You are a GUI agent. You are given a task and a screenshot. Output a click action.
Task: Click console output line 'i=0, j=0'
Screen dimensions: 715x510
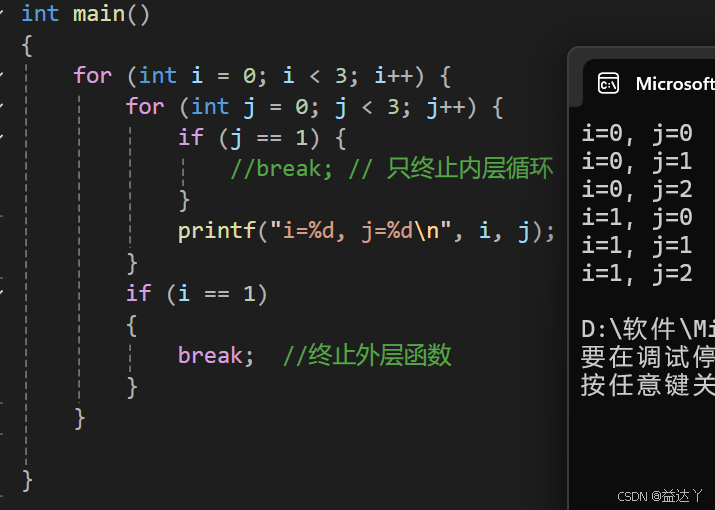click(637, 134)
